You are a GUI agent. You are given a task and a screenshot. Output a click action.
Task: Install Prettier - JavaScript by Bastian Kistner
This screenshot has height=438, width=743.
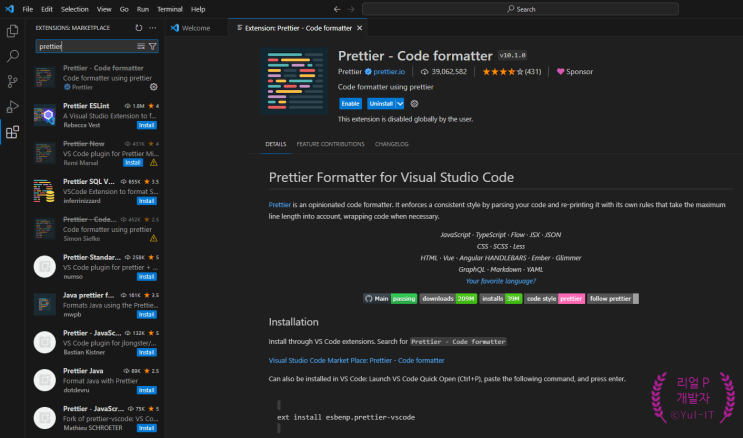[x=147, y=352]
